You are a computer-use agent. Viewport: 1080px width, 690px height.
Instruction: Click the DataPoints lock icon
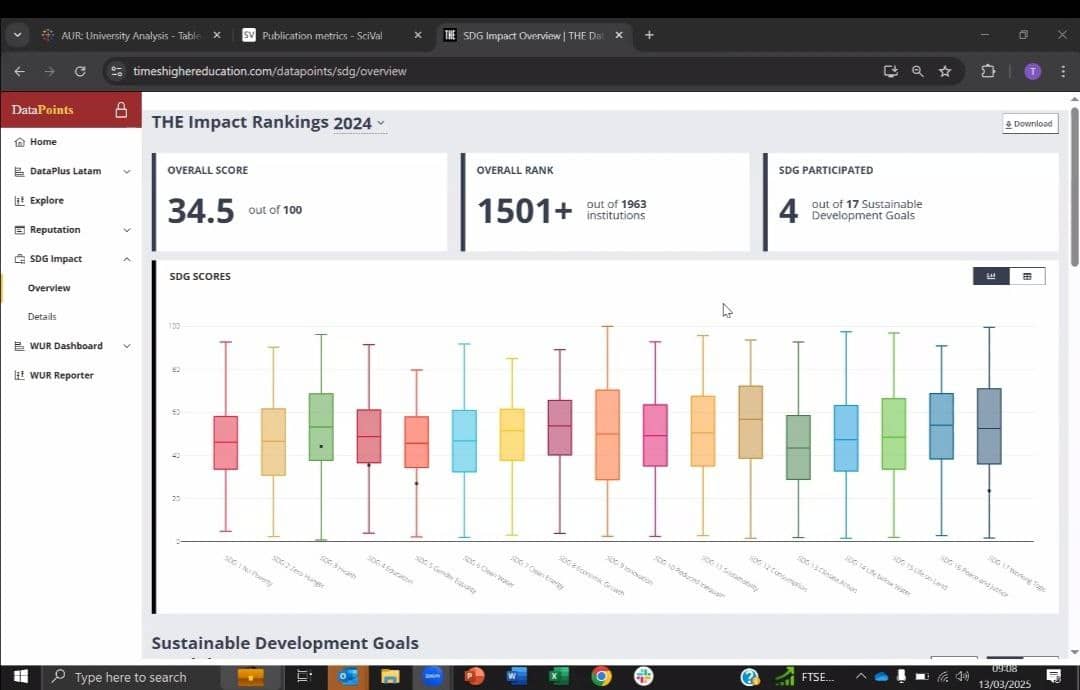[x=121, y=110]
